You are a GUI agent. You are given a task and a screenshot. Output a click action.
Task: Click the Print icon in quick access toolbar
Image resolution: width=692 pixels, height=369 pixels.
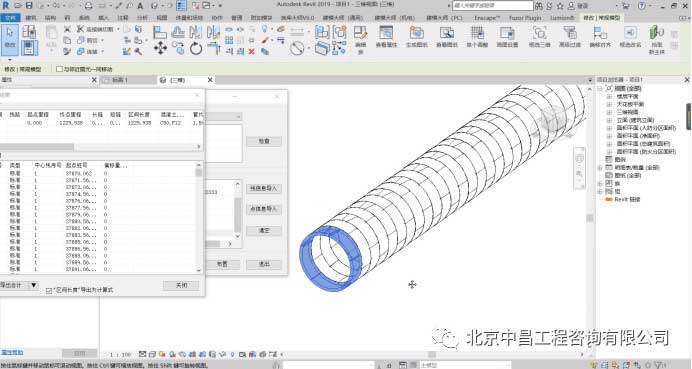pos(88,6)
